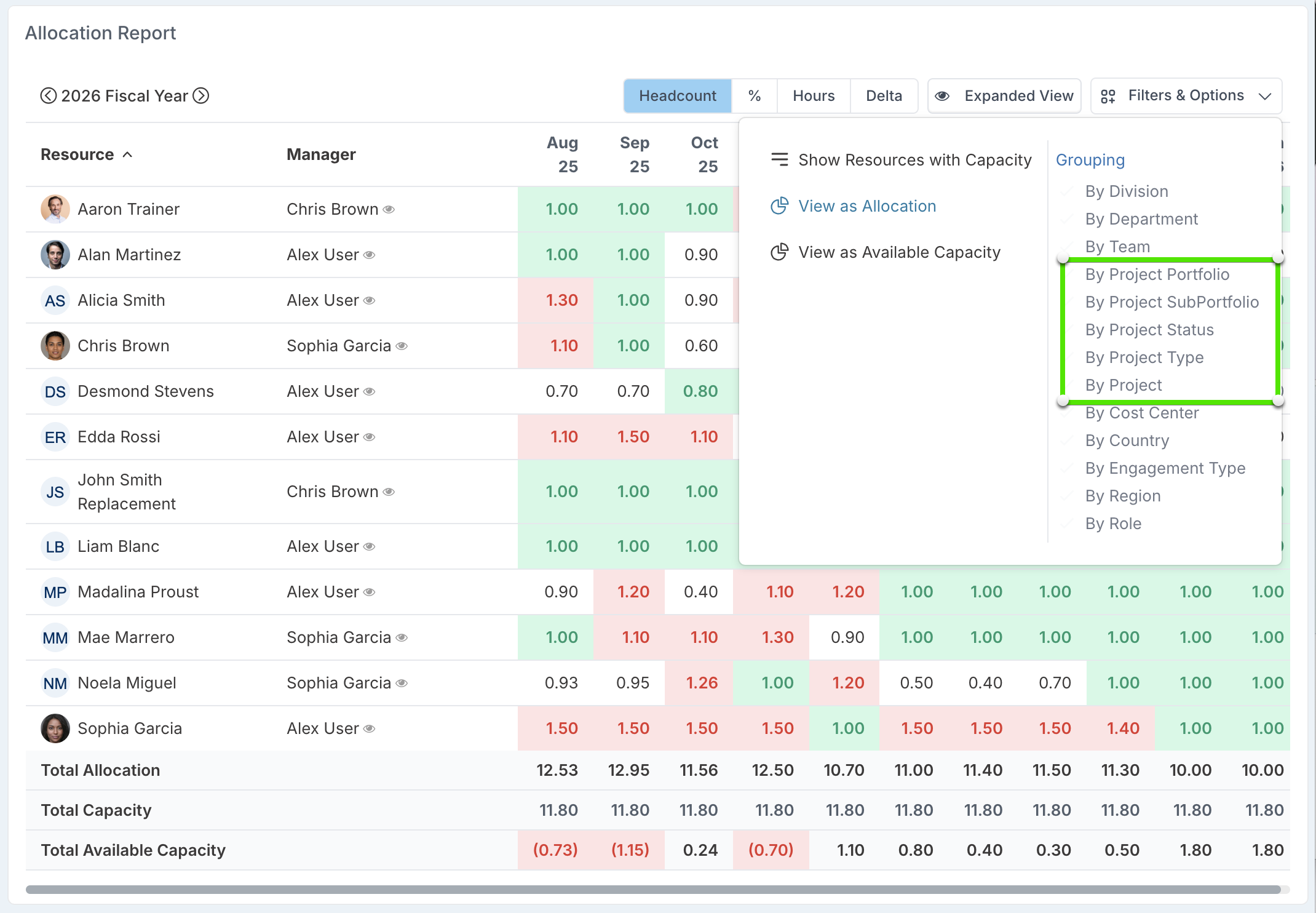The image size is (1316, 913).
Task: Click the View as Allocation pie icon
Action: tap(779, 206)
